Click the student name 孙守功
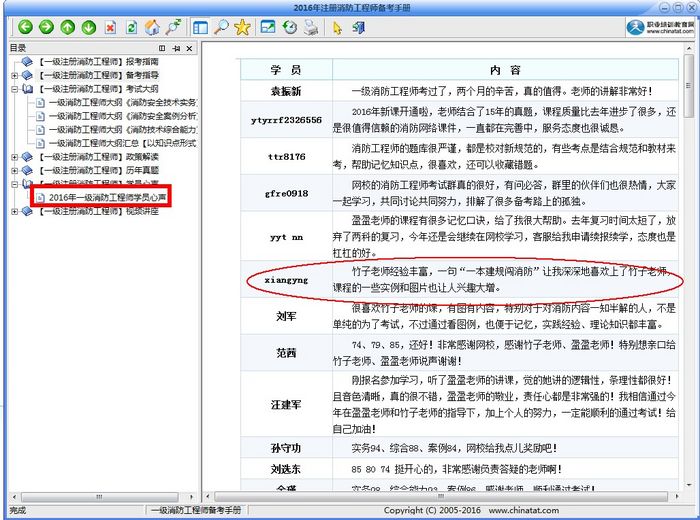This screenshot has height=520, width=700. (x=286, y=448)
